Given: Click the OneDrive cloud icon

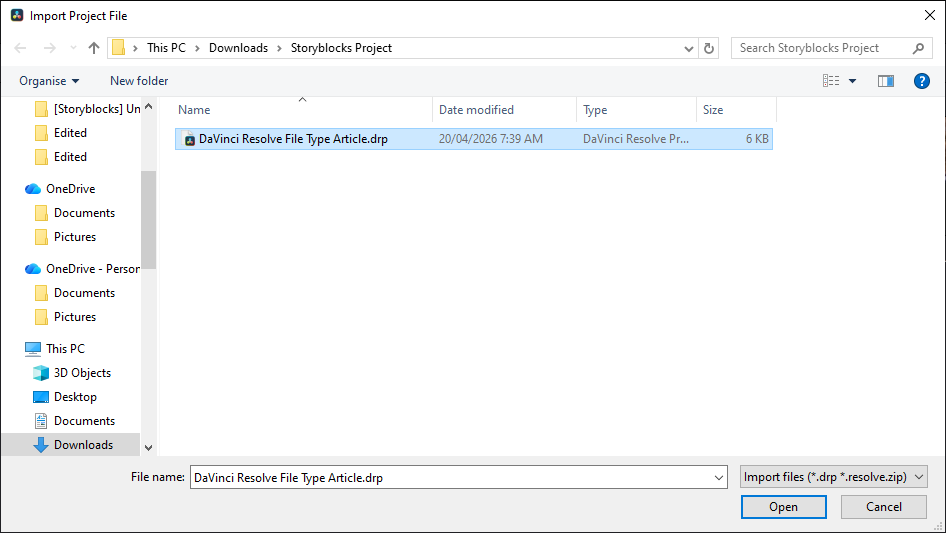Looking at the screenshot, I should click(33, 189).
